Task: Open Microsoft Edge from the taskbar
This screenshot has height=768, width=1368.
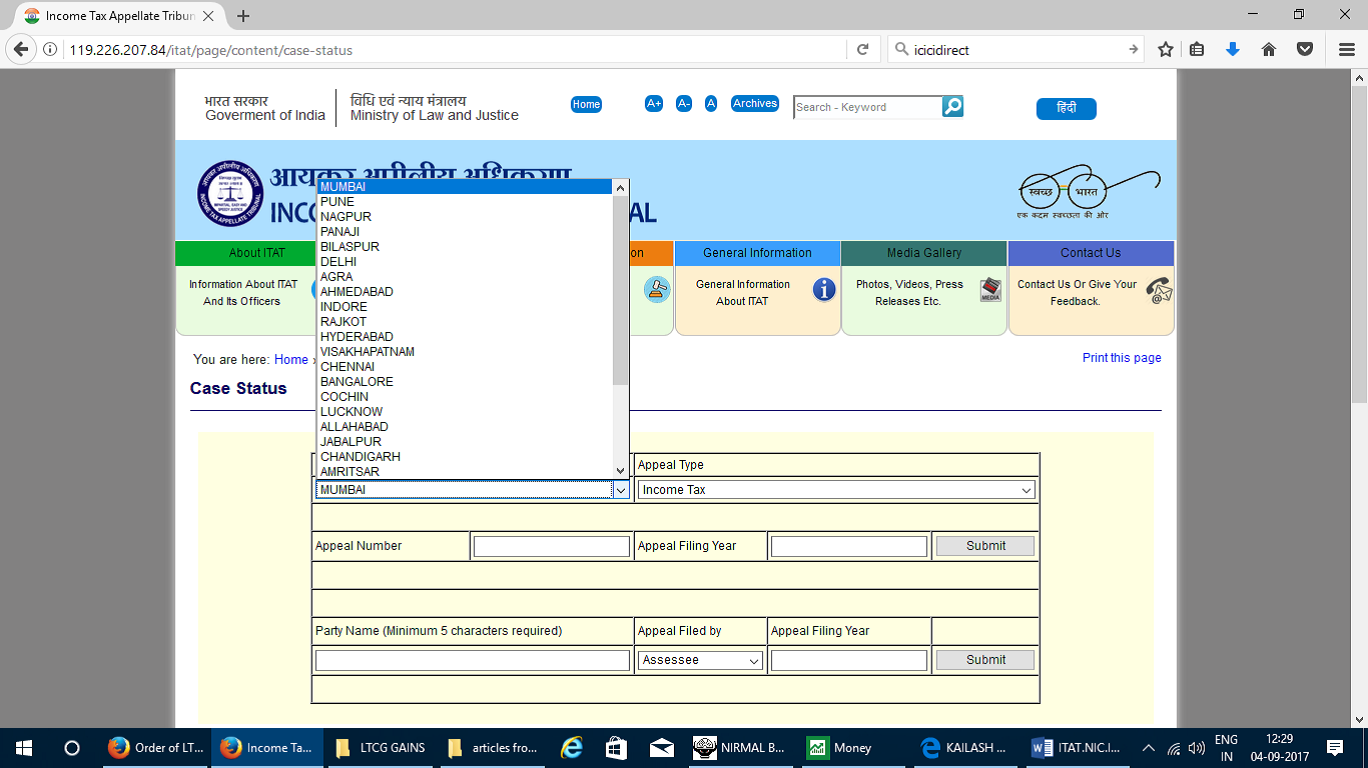Action: [x=571, y=748]
